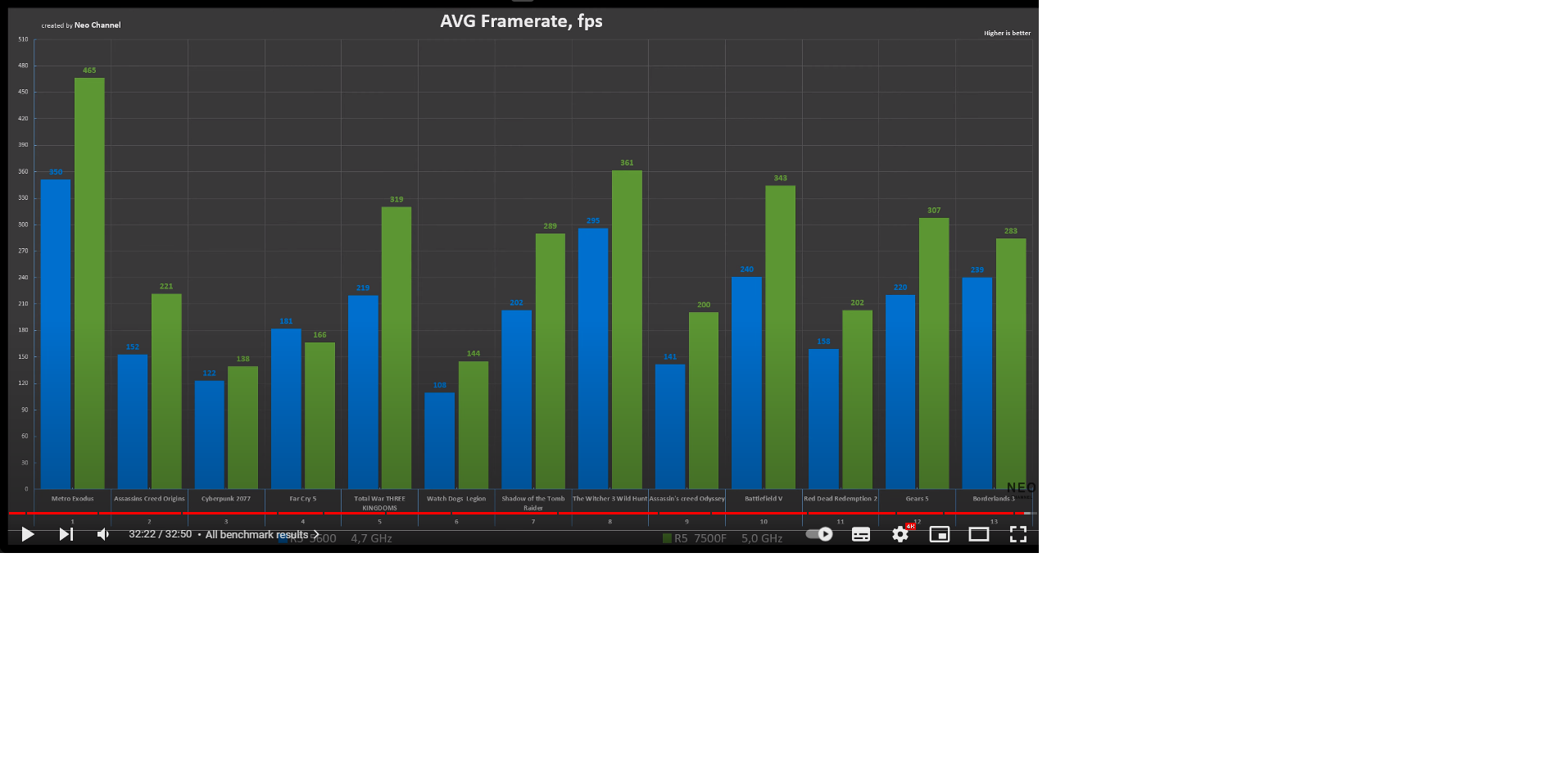Image resolution: width=1568 pixels, height=766 pixels.
Task: Turn on subtitles/closed captions
Action: click(861, 534)
